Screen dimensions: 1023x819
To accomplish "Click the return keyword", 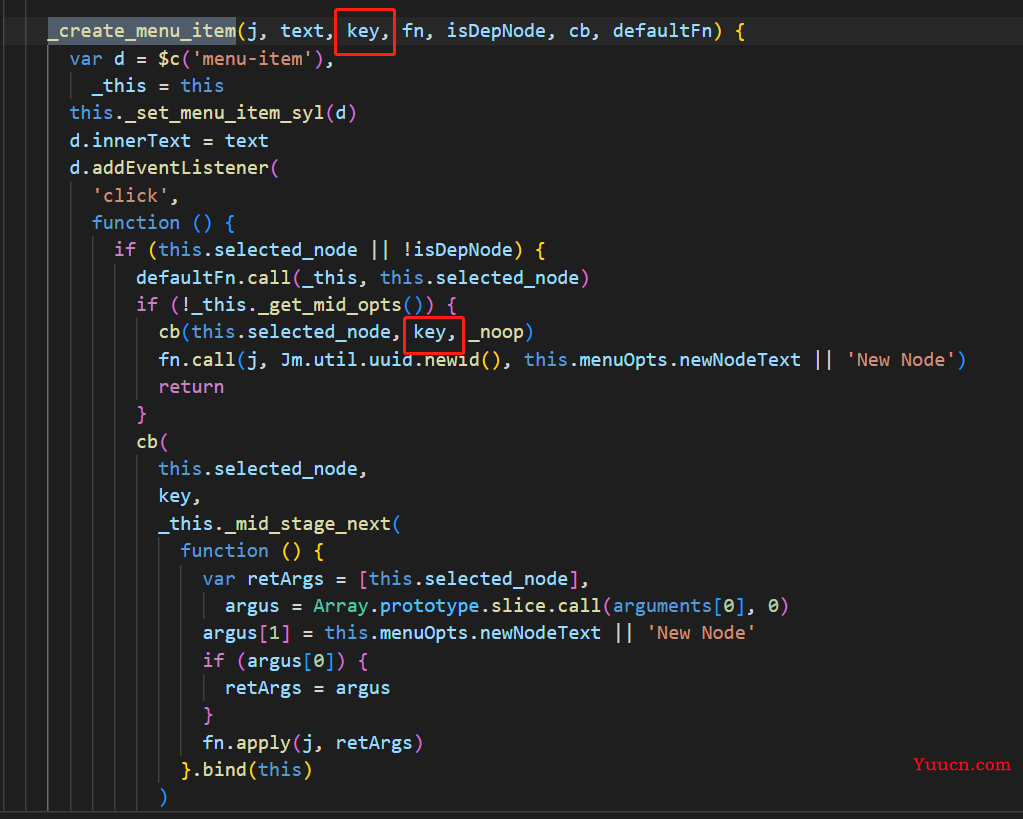I will pos(191,387).
